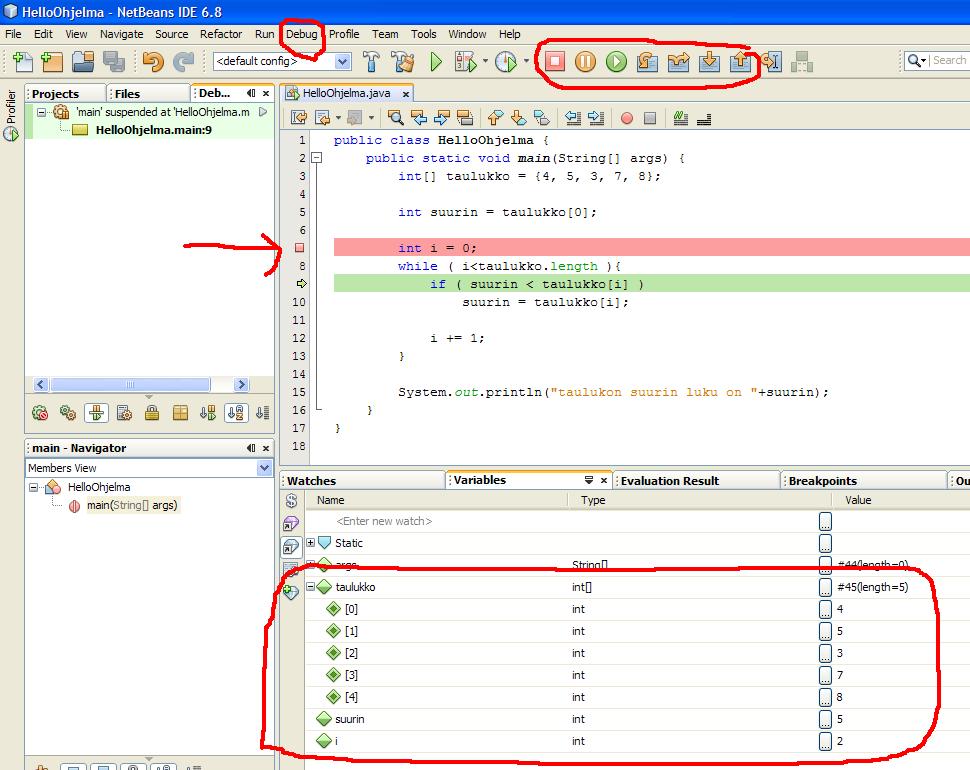Stop the debugger session with the red square
The width and height of the screenshot is (970, 770).
point(555,61)
